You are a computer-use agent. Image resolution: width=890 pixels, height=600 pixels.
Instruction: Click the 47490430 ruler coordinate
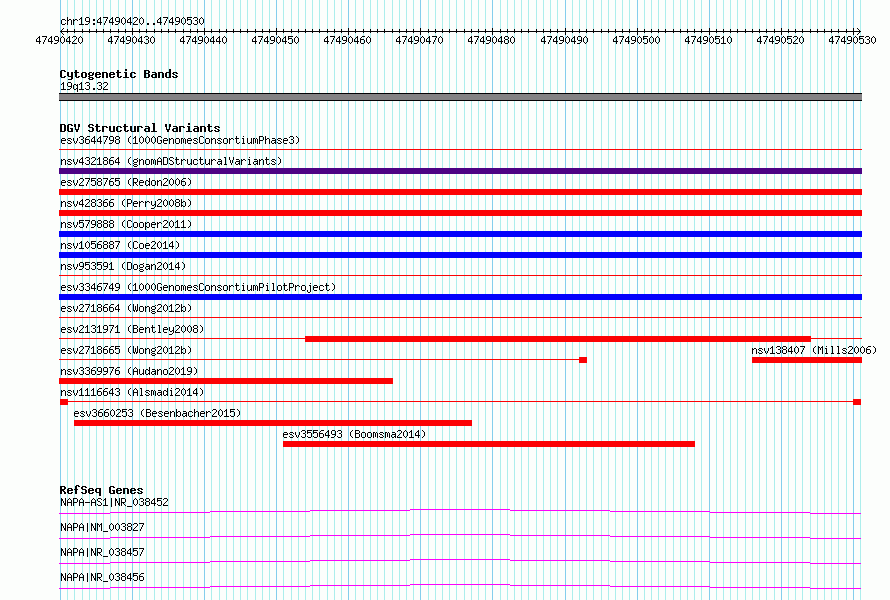pyautogui.click(x=131, y=40)
